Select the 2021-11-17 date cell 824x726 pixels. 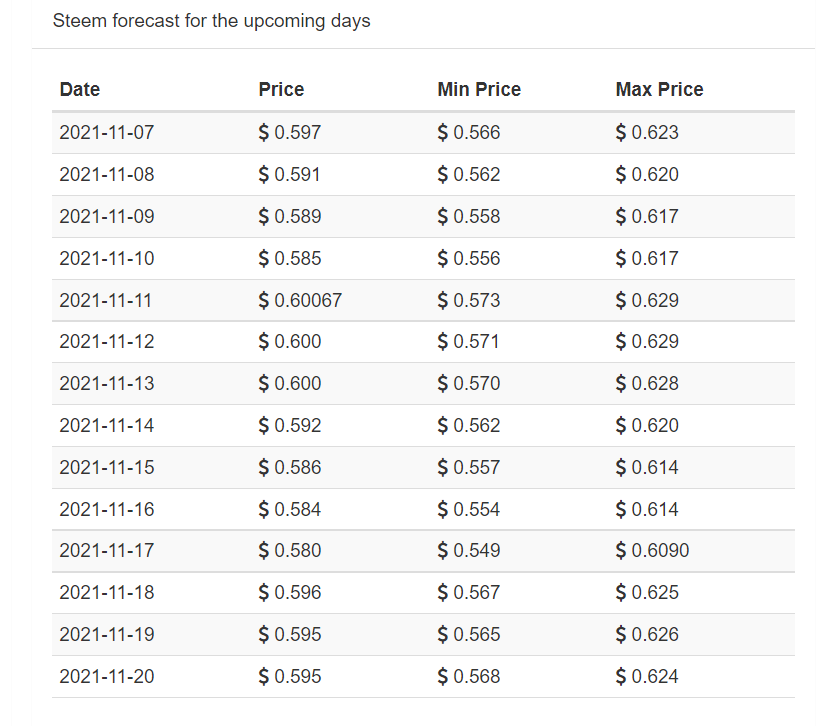tap(107, 551)
